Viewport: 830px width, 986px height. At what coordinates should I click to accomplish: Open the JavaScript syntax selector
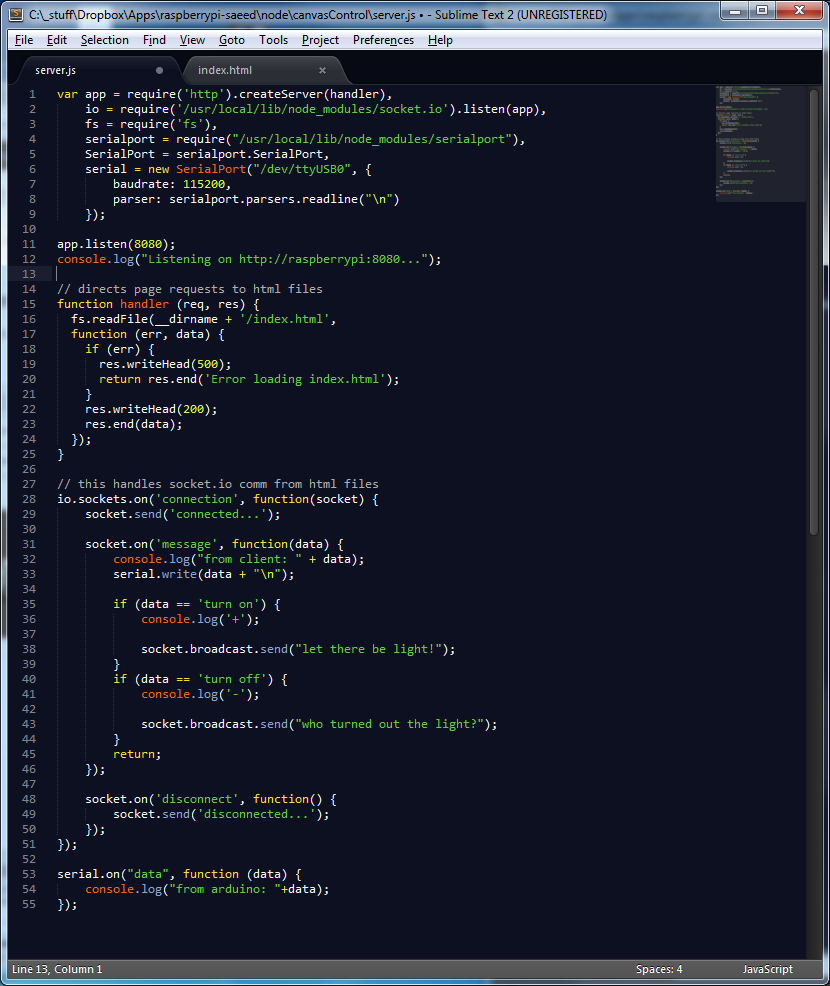coord(767,969)
